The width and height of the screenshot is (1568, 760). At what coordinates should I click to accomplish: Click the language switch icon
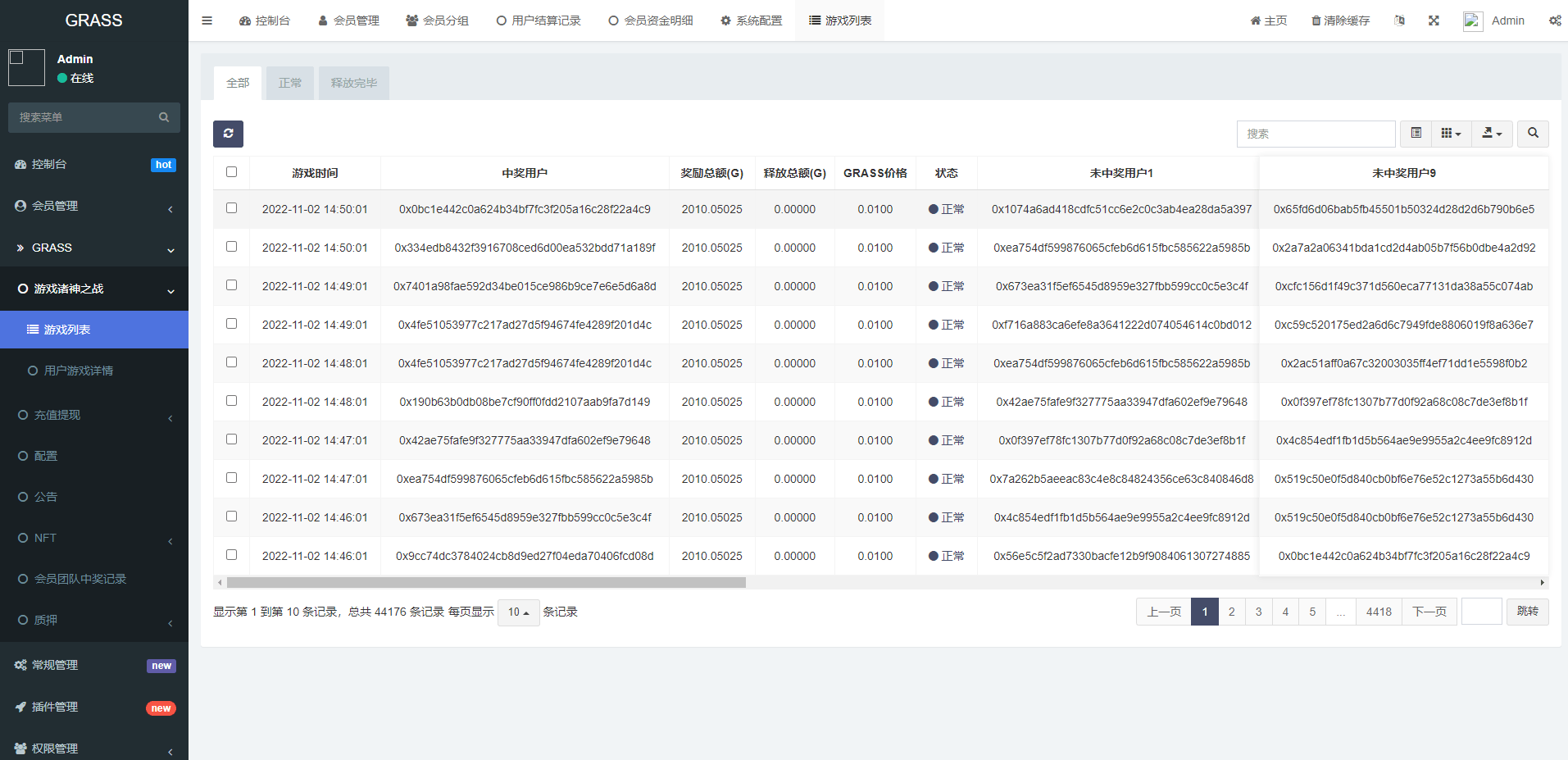(x=1399, y=20)
